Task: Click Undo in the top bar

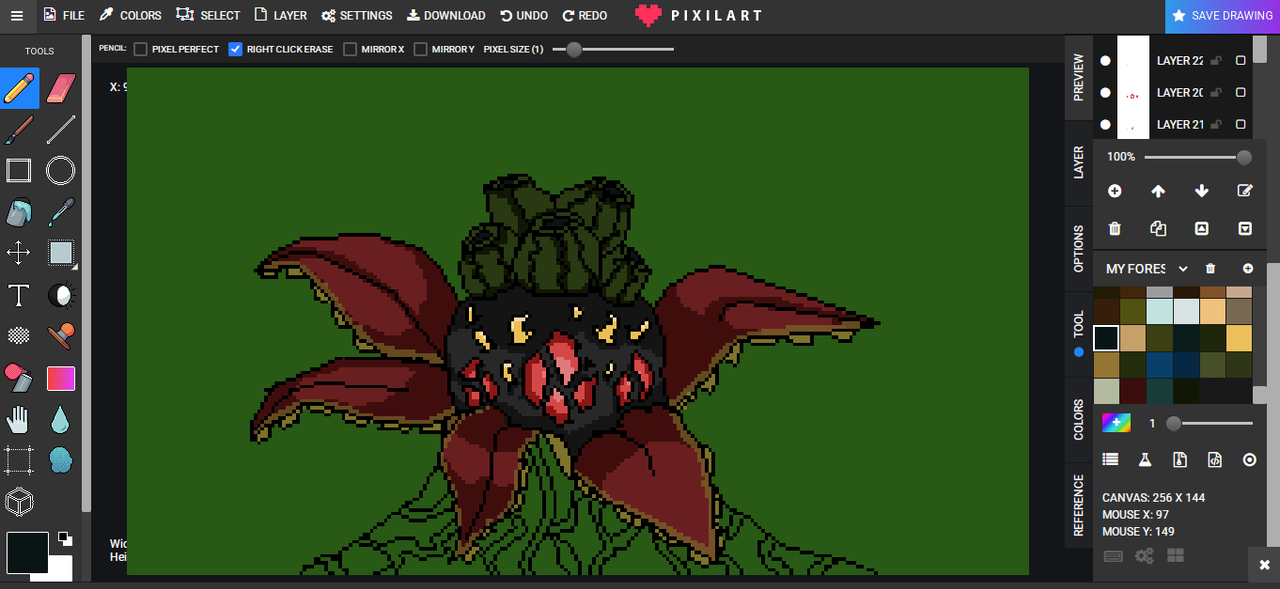Action: click(524, 16)
